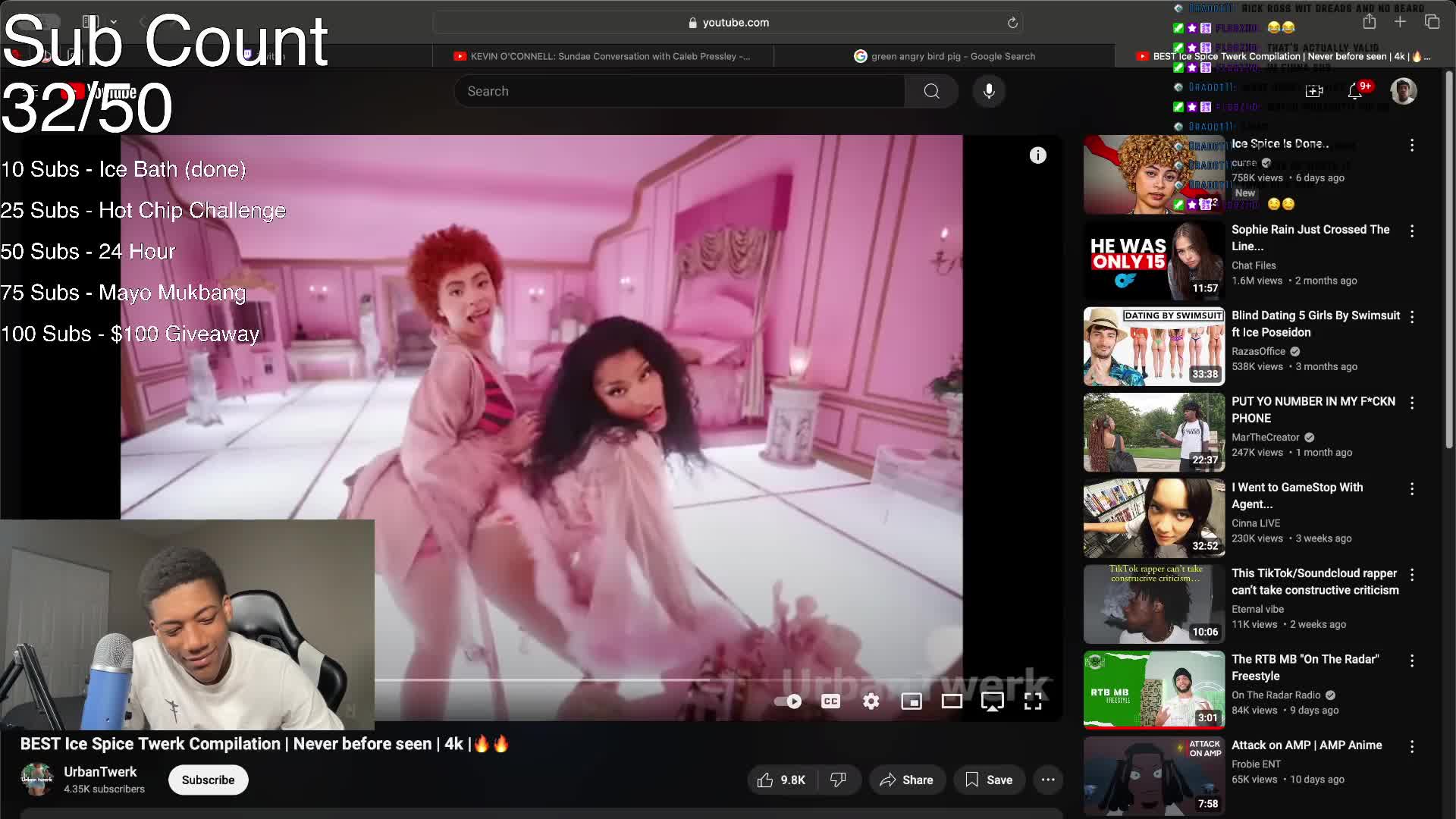Open options for Blind Dating 5 Girls video
Viewport: 1456px width, 819px height.
click(1412, 316)
